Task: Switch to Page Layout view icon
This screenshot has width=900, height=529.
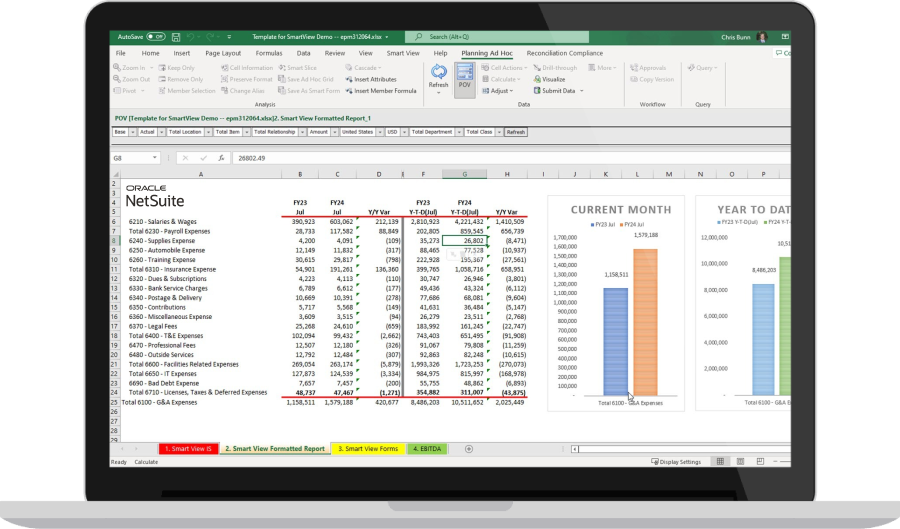Action: 740,461
